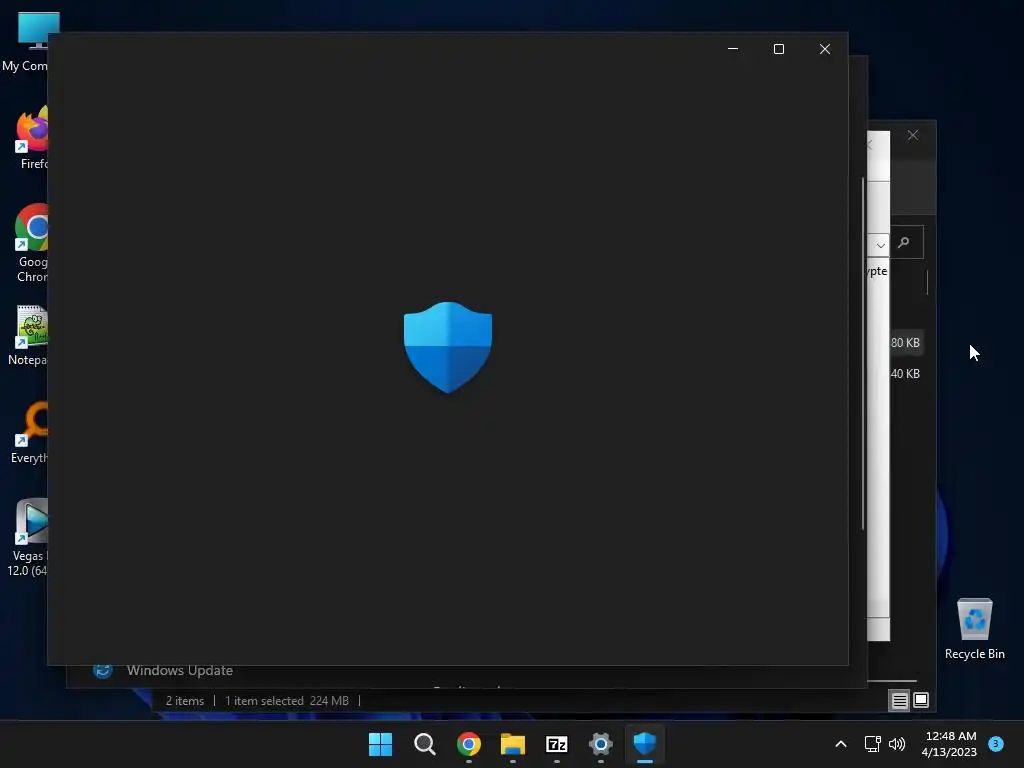1024x768 pixels.
Task: Click the File Explorer search magnifier box
Action: [x=908, y=243]
